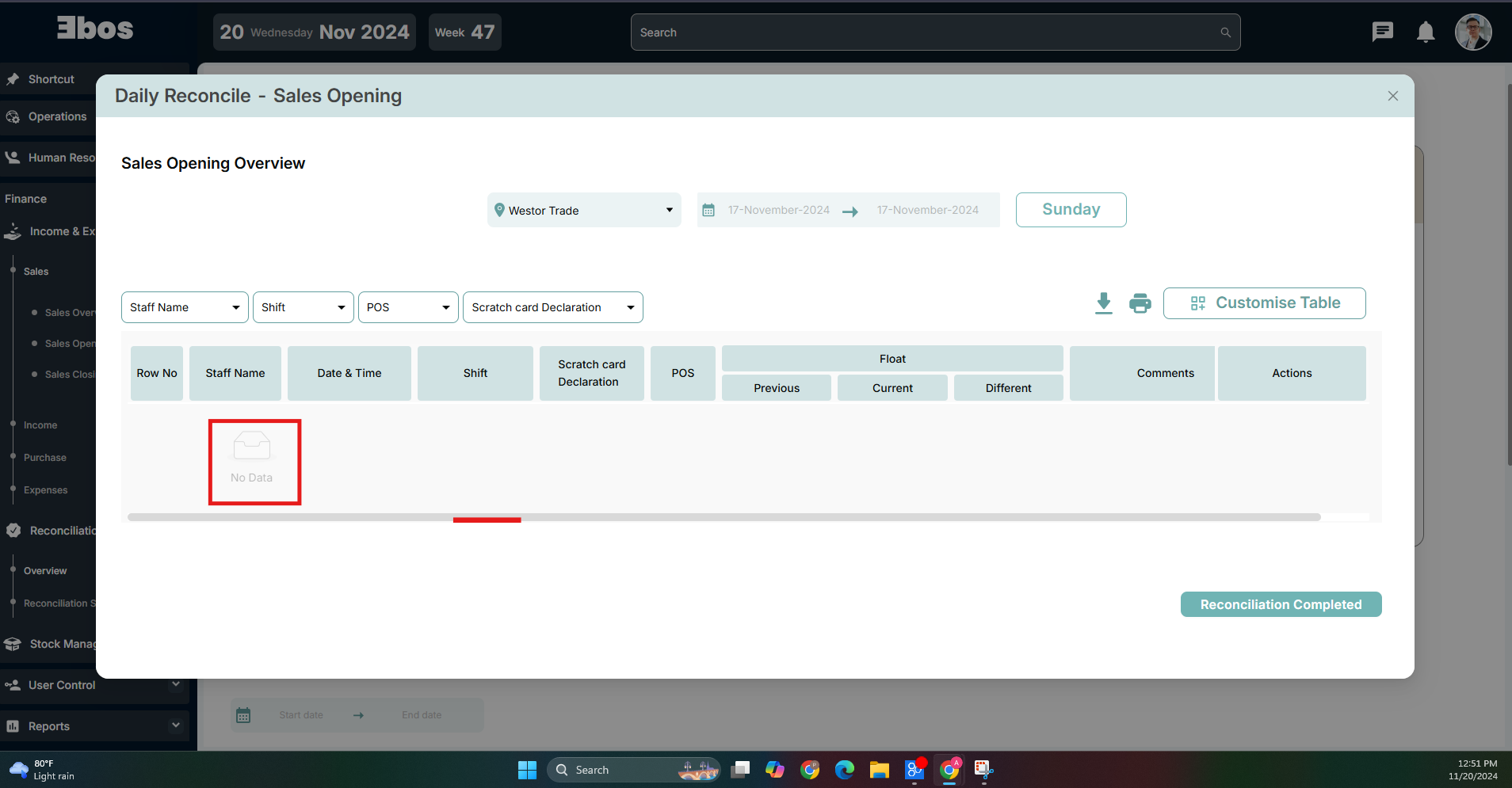1512x788 pixels.
Task: Open Task View from taskbar
Action: tap(740, 770)
